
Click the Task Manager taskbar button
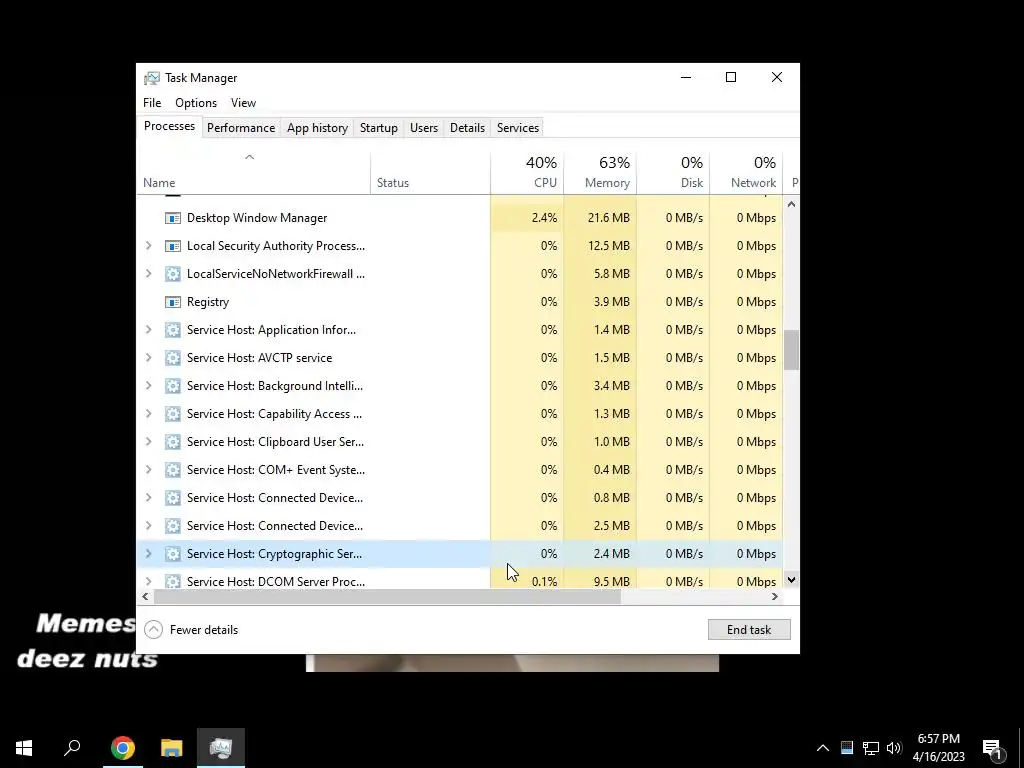click(221, 748)
